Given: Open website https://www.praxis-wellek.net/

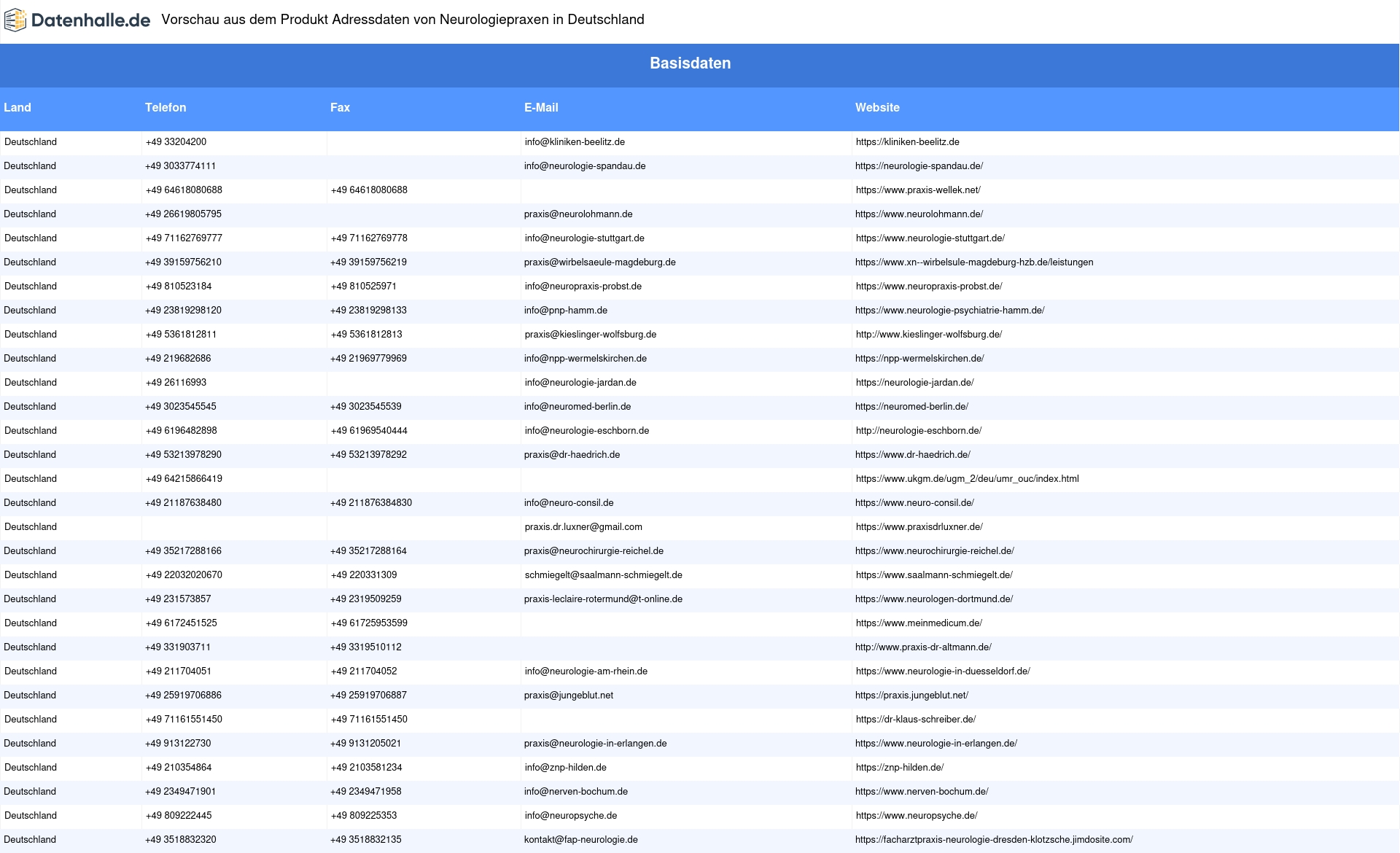Looking at the screenshot, I should [918, 190].
